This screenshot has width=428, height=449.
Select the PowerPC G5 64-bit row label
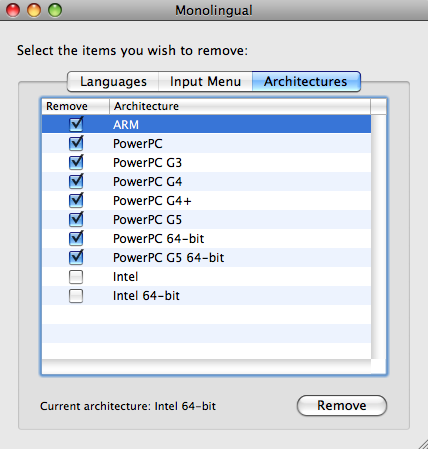[168, 258]
